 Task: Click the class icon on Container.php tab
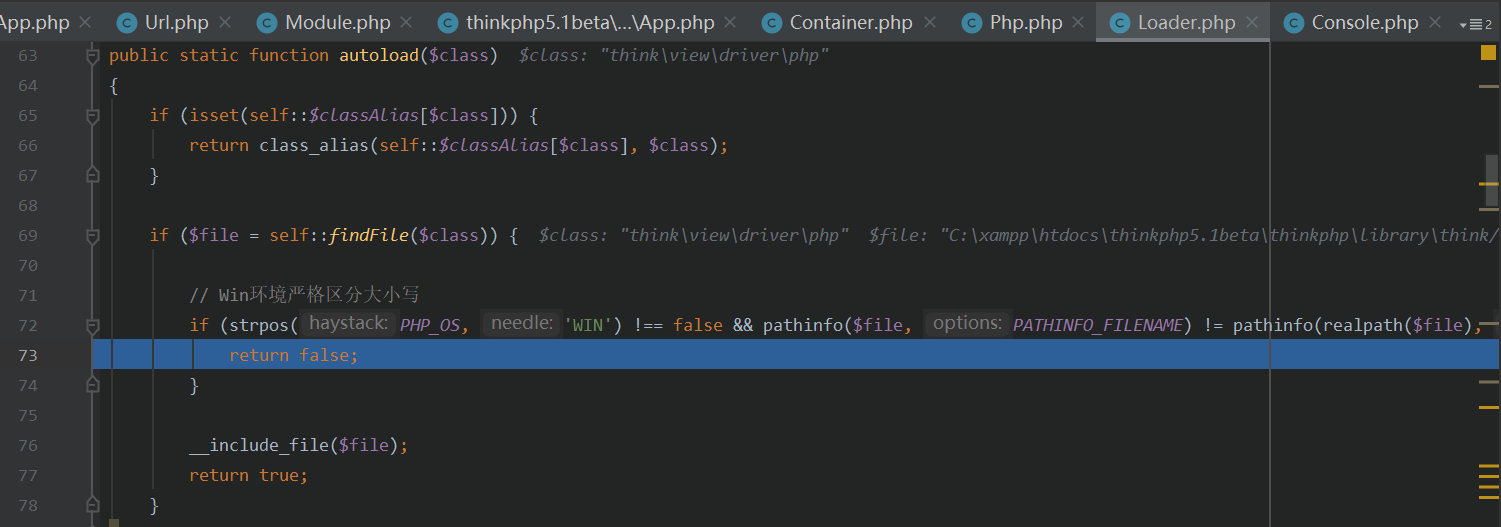pos(771,22)
